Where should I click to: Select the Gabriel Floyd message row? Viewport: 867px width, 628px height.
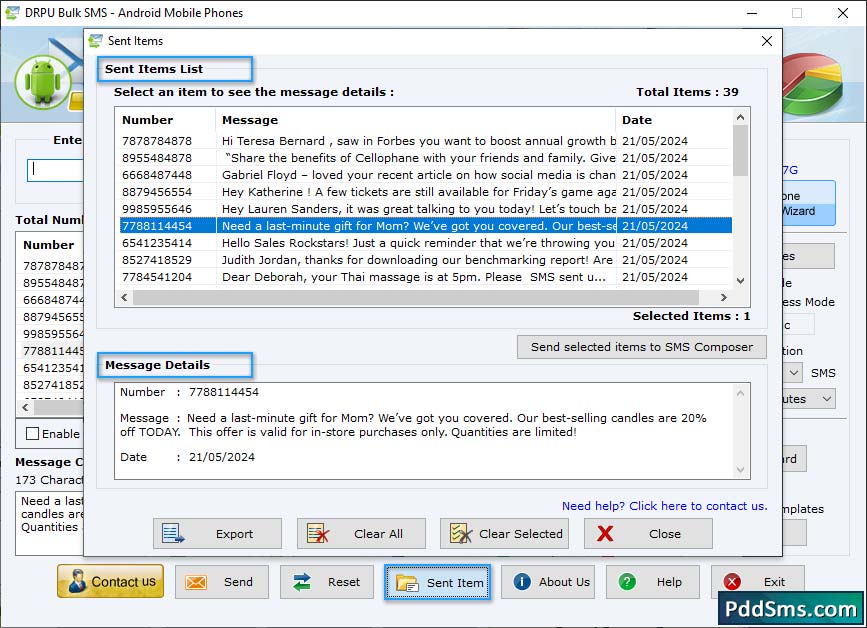pyautogui.click(x=426, y=175)
